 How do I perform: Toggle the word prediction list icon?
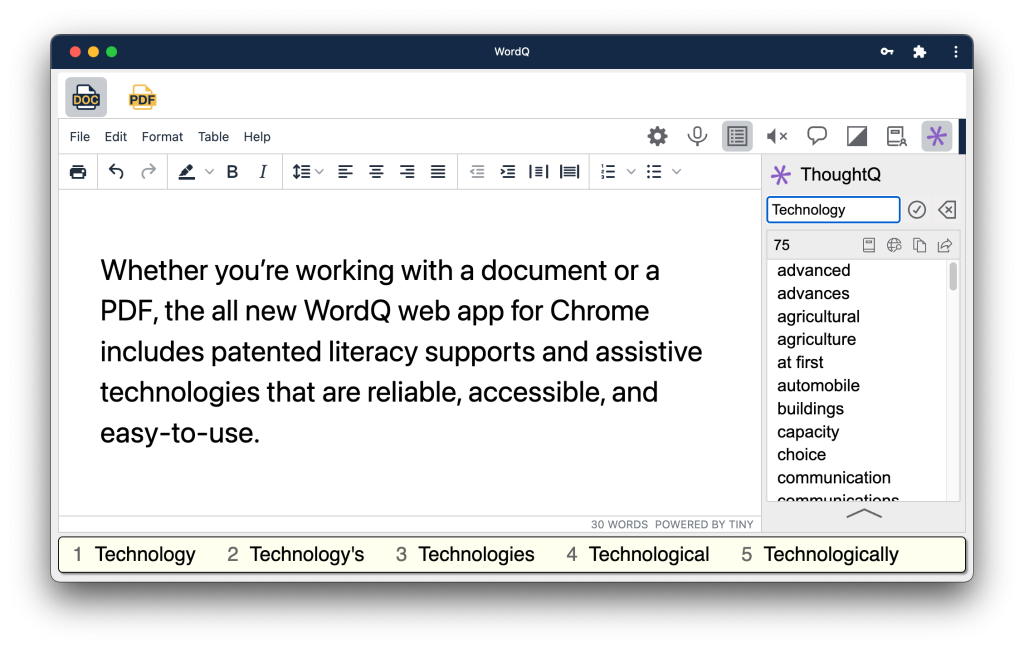[x=737, y=136]
